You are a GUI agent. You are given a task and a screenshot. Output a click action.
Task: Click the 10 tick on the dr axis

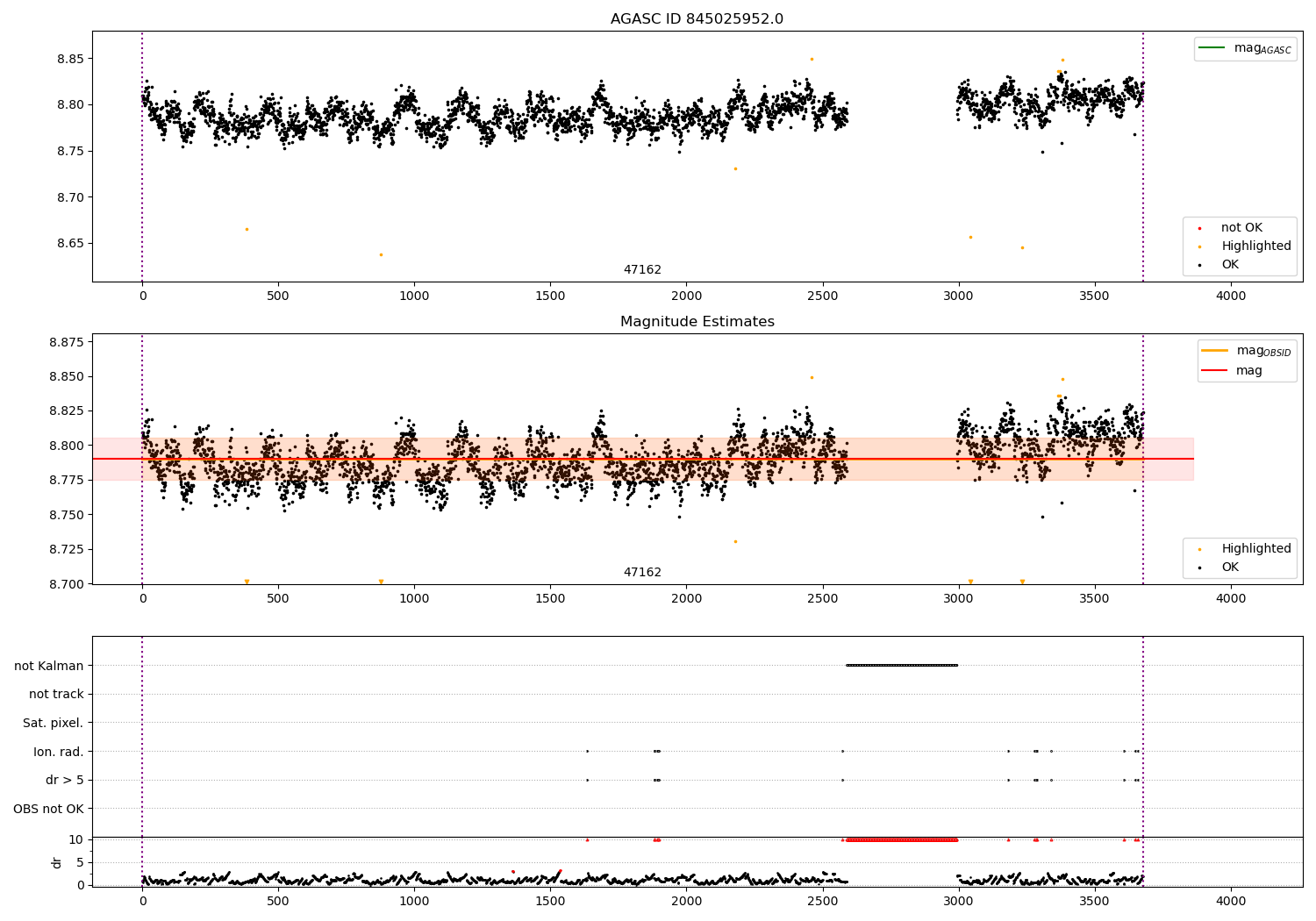[76, 840]
